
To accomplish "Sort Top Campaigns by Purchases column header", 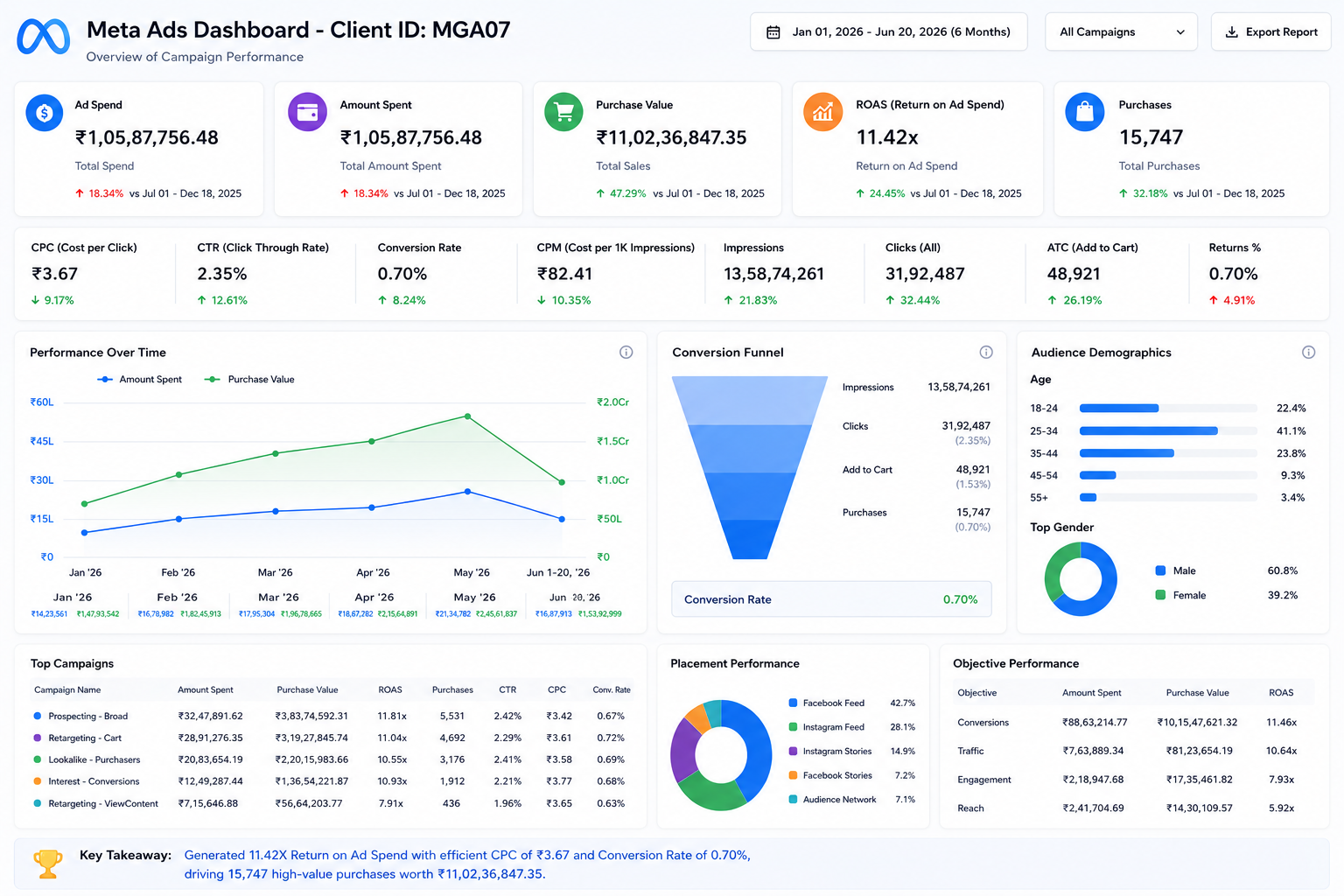I will (452, 689).
